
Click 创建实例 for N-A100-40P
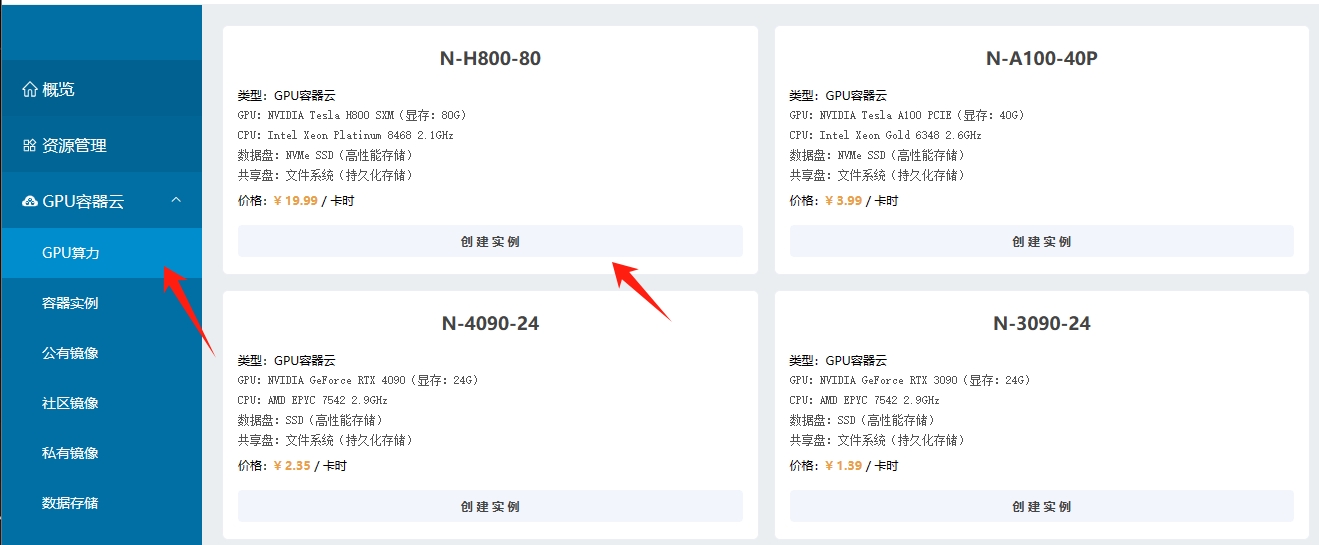click(1042, 241)
